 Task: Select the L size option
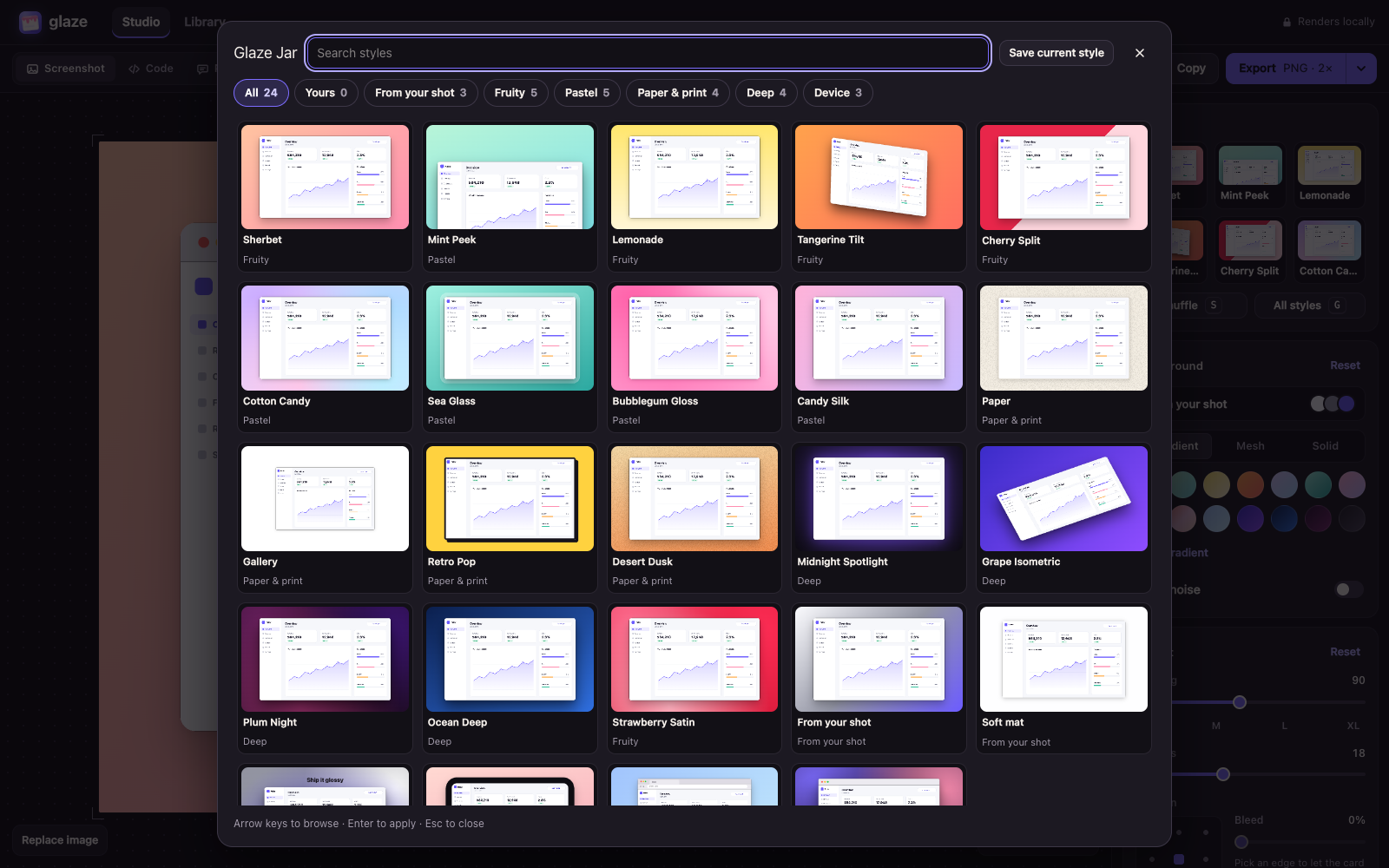tap(1284, 726)
